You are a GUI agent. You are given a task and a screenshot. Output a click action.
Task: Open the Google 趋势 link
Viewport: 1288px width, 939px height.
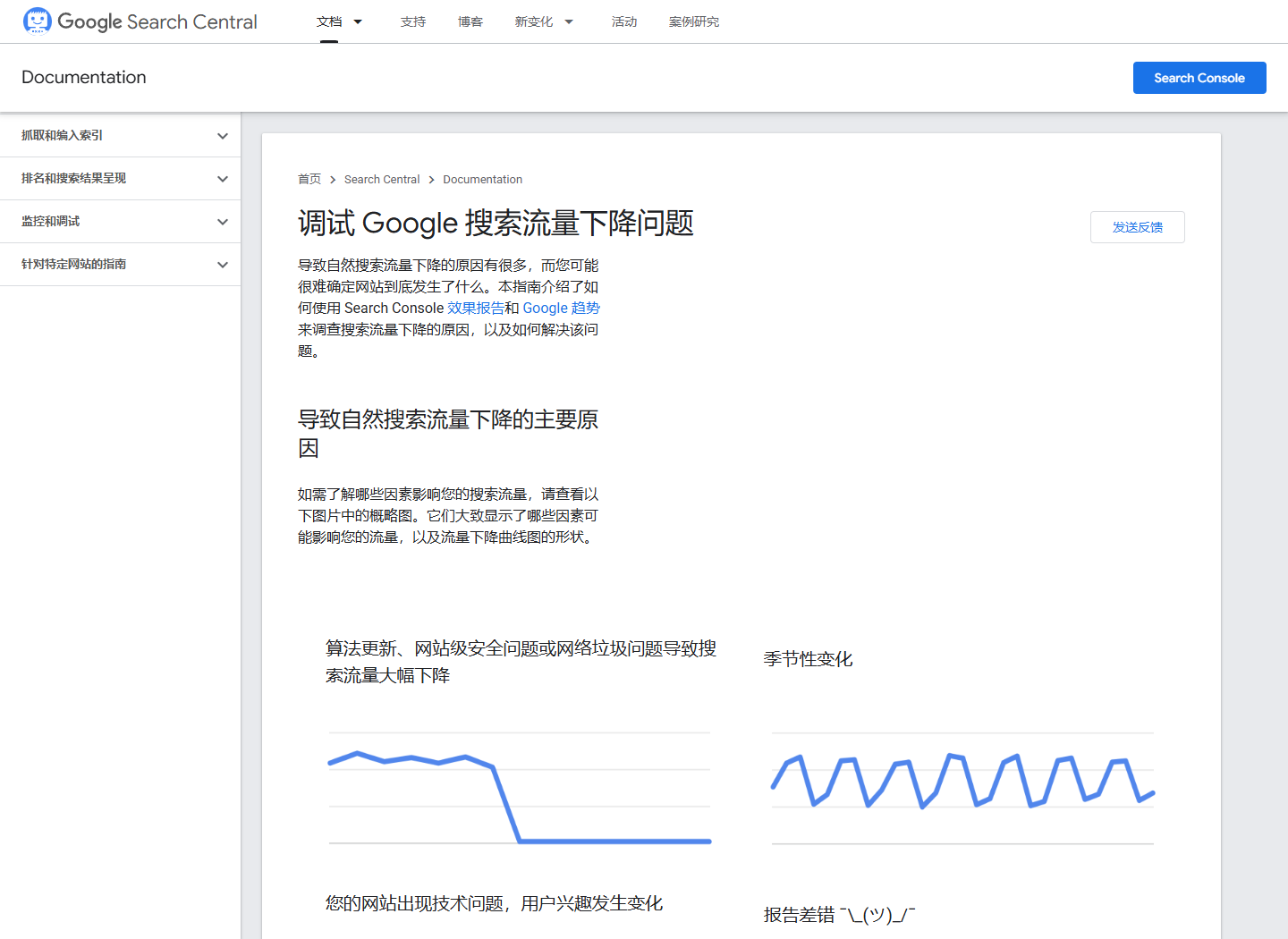[x=561, y=308]
